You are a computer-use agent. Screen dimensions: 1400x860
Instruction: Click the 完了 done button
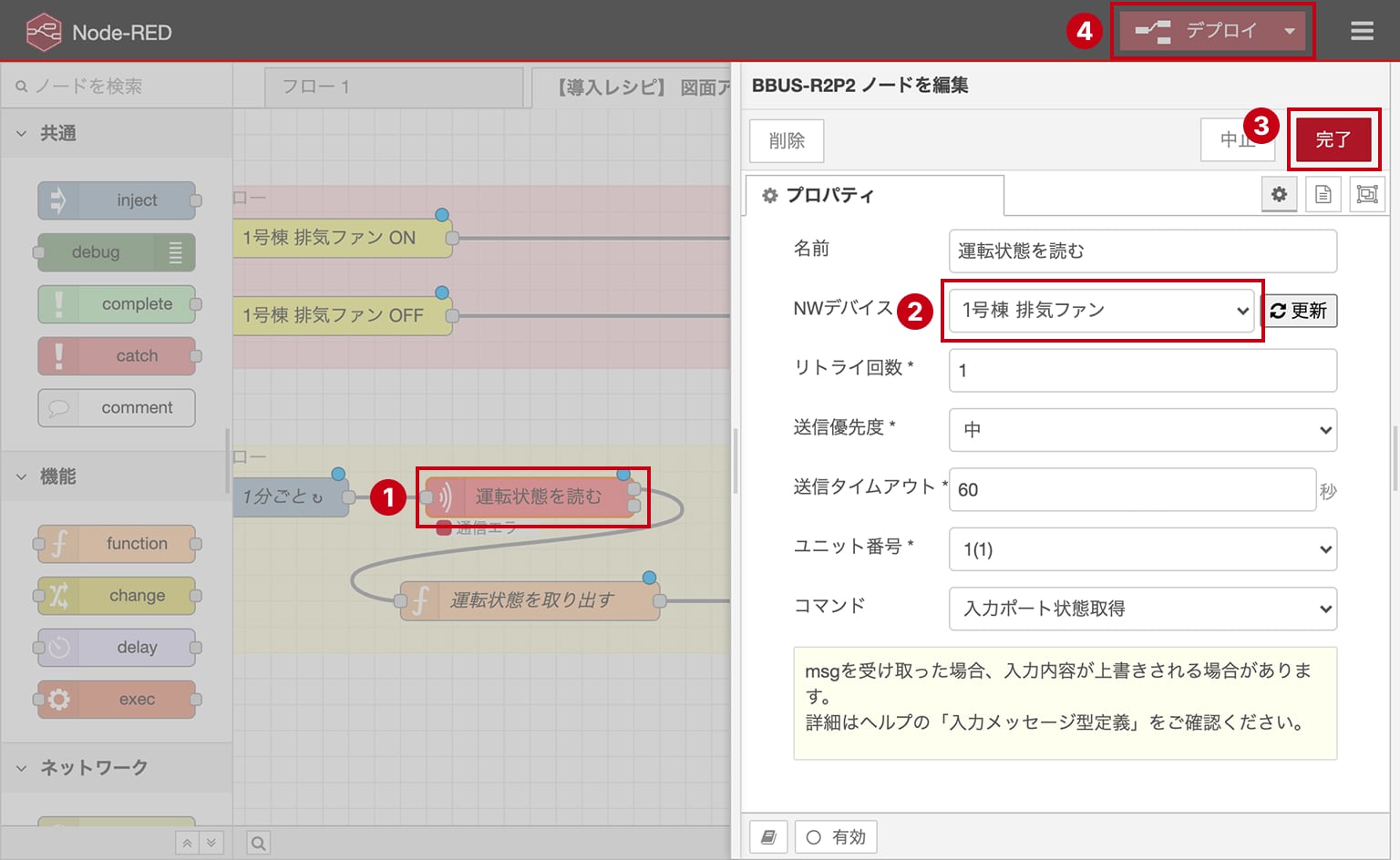click(x=1333, y=139)
